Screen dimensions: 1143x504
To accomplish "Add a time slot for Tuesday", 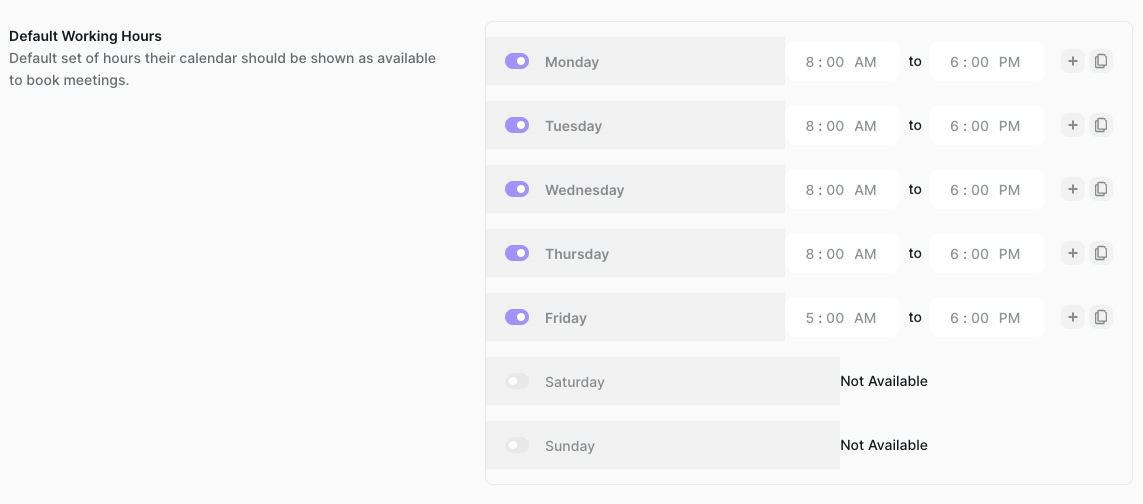I will coord(1072,125).
